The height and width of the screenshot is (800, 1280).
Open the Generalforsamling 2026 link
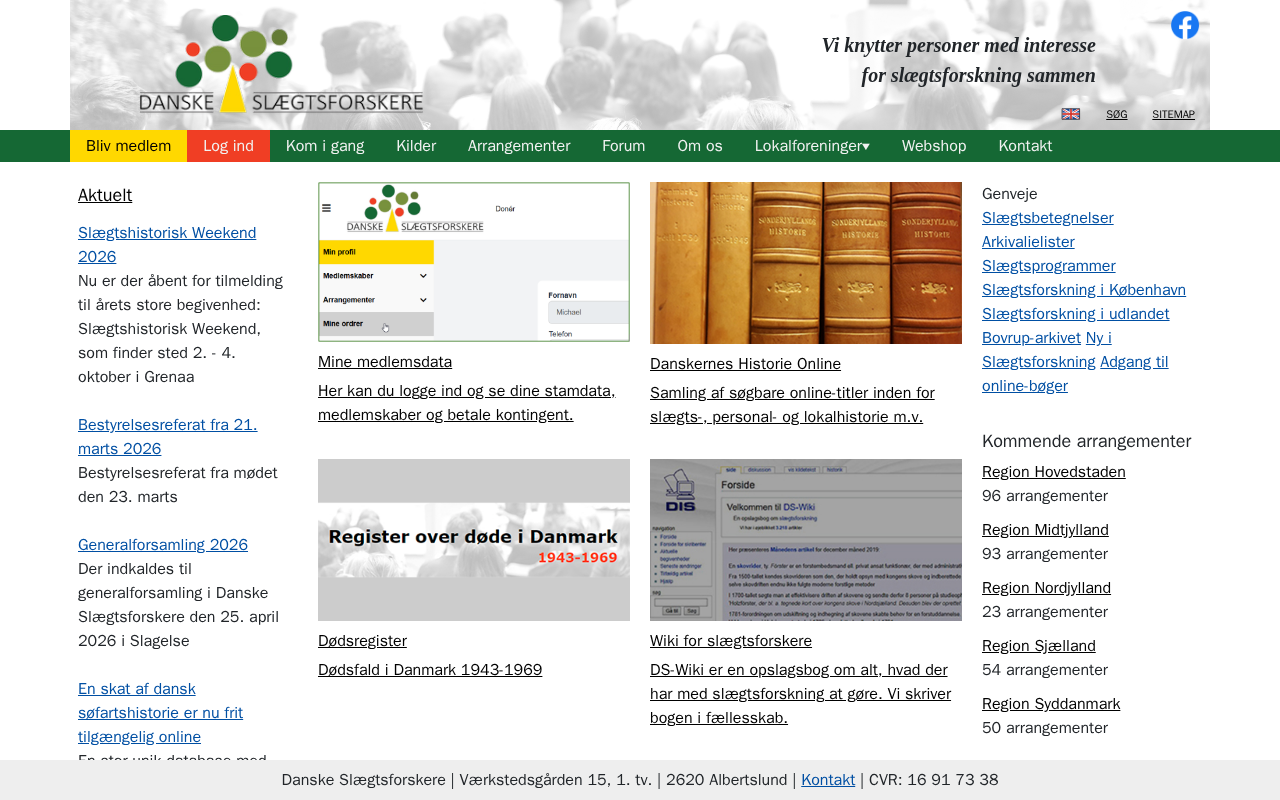click(x=163, y=545)
